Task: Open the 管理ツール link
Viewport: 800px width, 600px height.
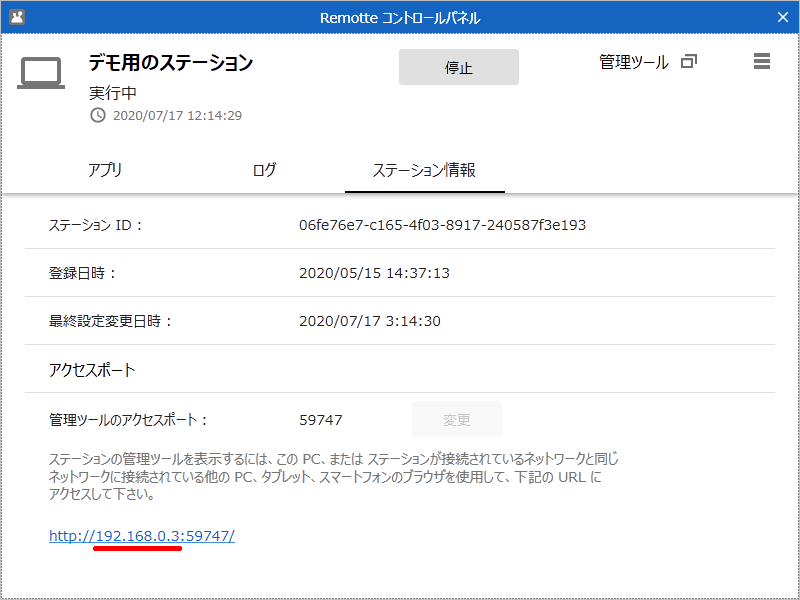Action: pyautogui.click(x=633, y=62)
